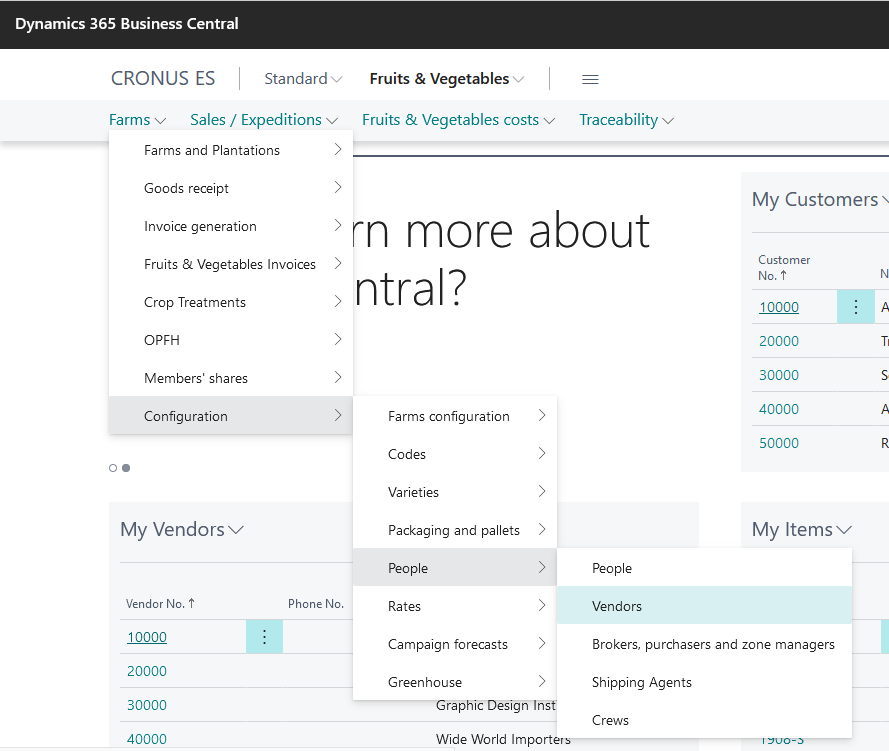889x751 pixels.
Task: Select the second carousel page dot
Action: point(126,468)
